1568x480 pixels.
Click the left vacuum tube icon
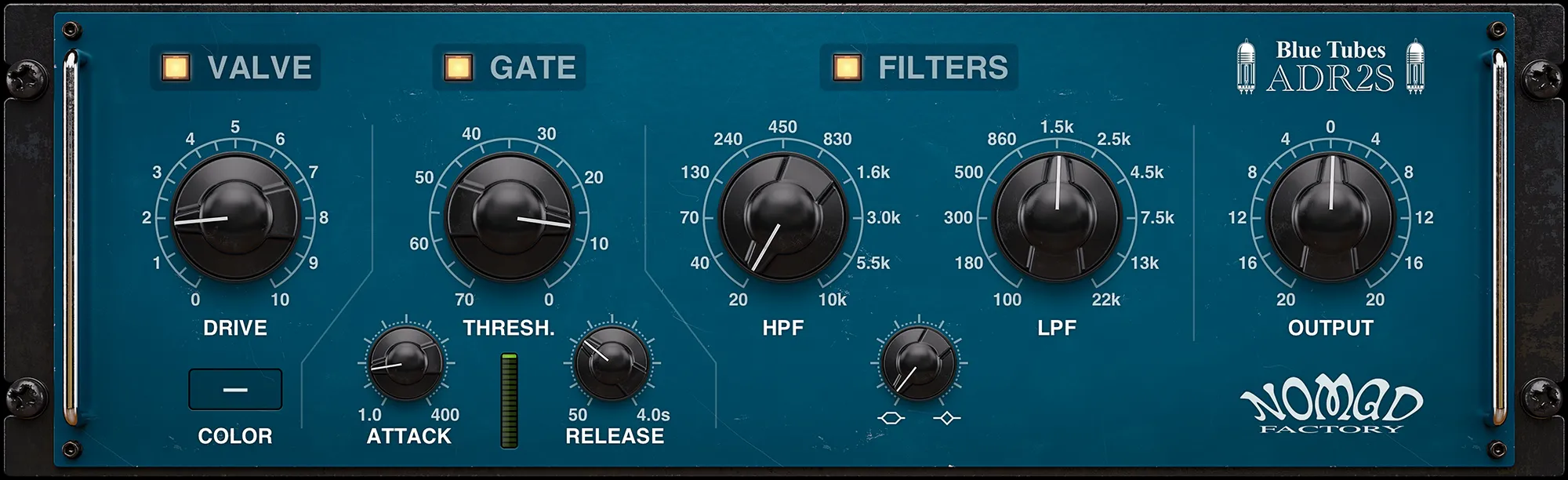click(x=1246, y=67)
